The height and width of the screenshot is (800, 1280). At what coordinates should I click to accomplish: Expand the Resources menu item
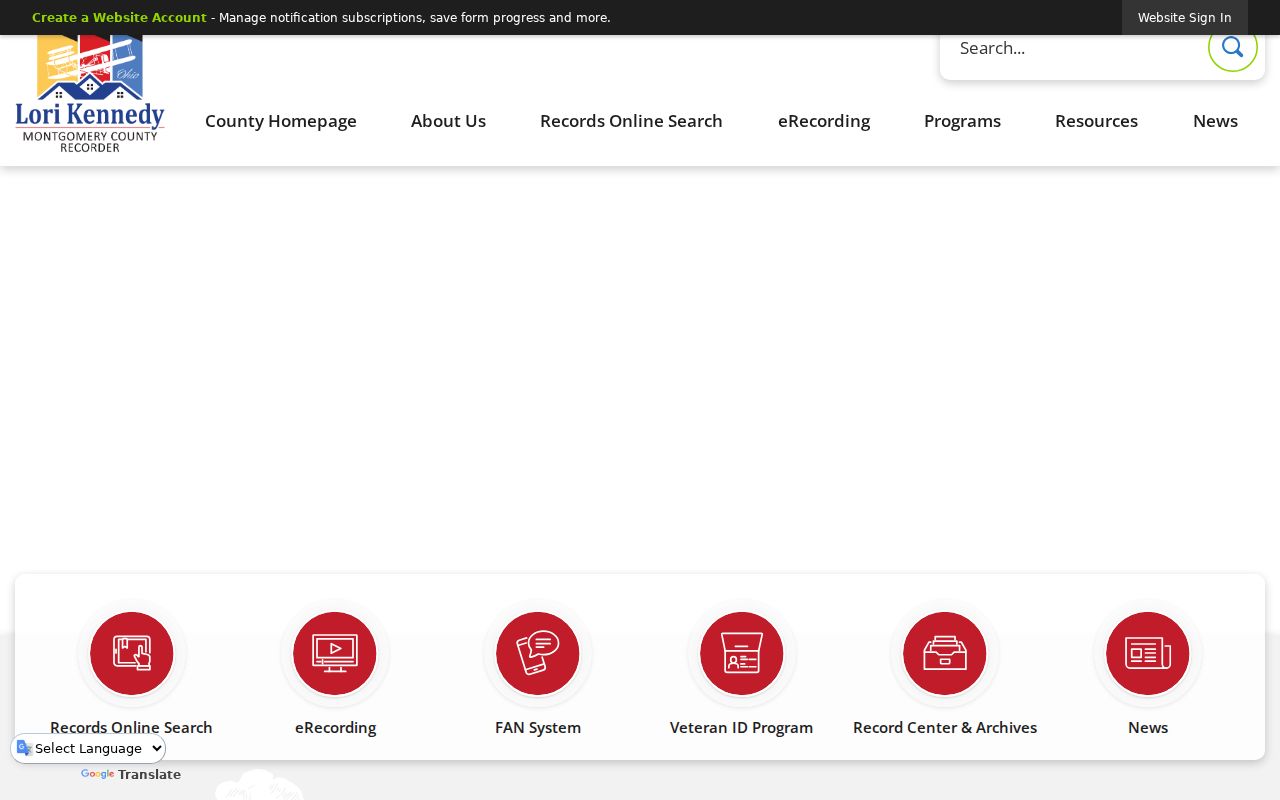[1096, 121]
